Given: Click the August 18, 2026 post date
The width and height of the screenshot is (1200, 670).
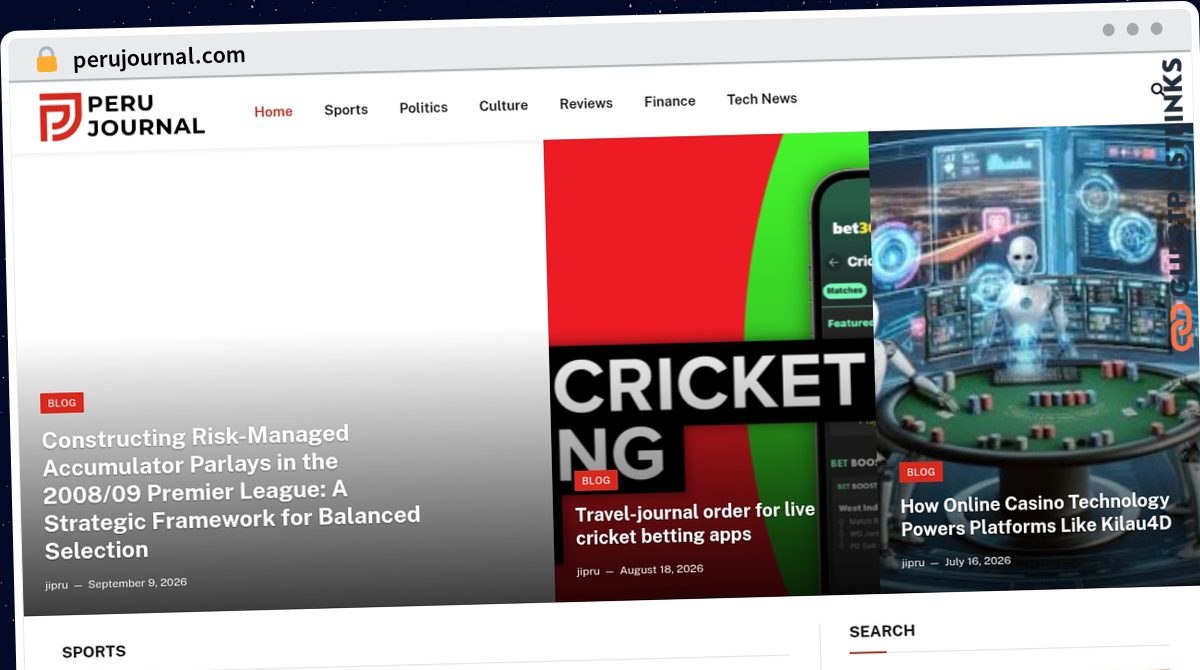Looking at the screenshot, I should (x=662, y=569).
